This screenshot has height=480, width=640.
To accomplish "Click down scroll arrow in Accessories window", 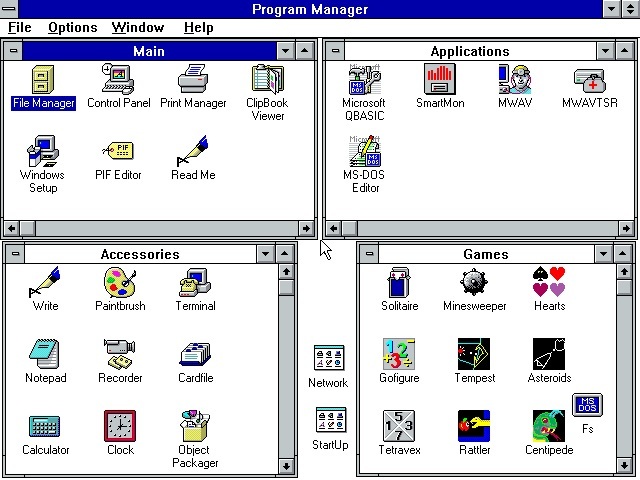I will (x=286, y=466).
